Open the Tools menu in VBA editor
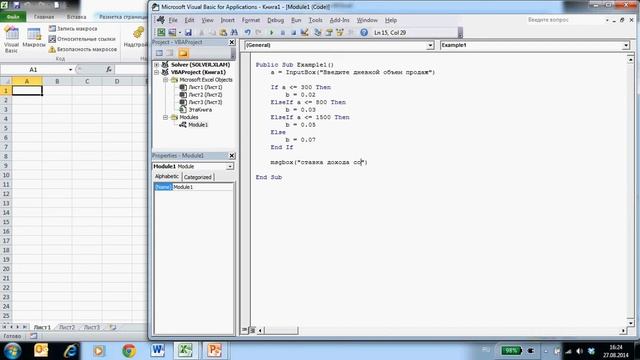 click(315, 20)
